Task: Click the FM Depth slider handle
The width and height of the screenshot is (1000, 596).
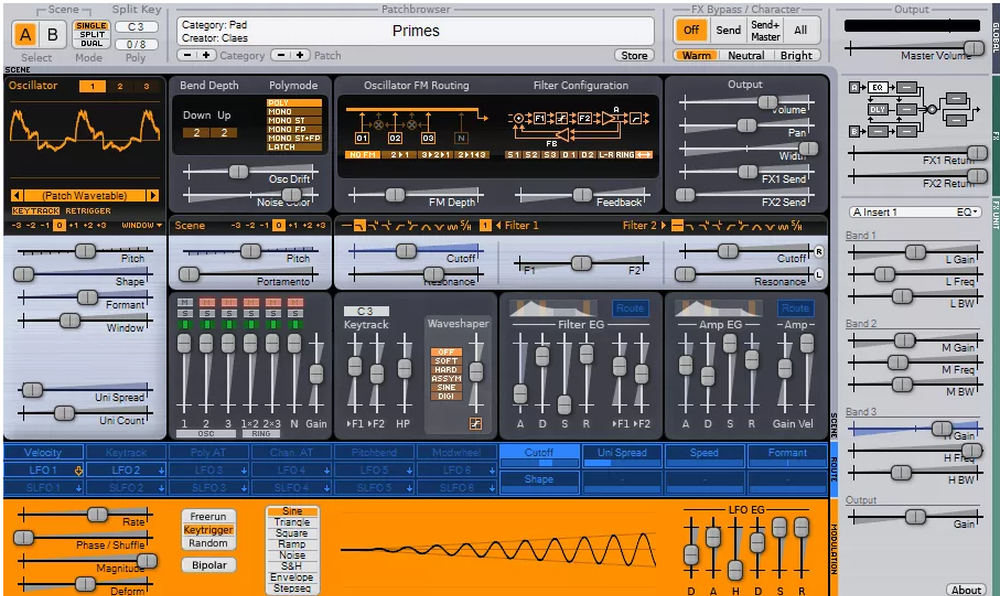Action: (x=395, y=195)
